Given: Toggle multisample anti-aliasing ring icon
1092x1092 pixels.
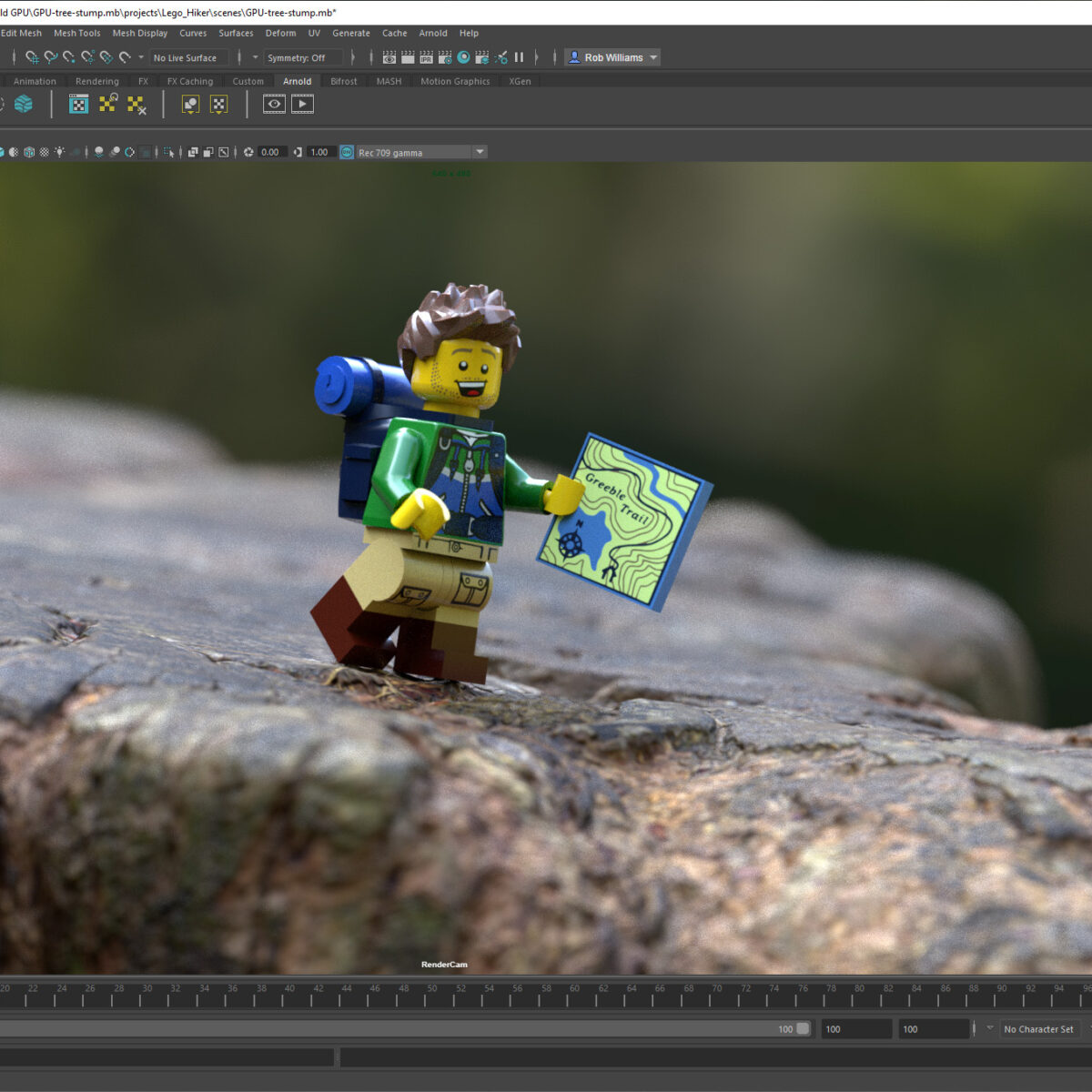Looking at the screenshot, I should pyautogui.click(x=129, y=152).
